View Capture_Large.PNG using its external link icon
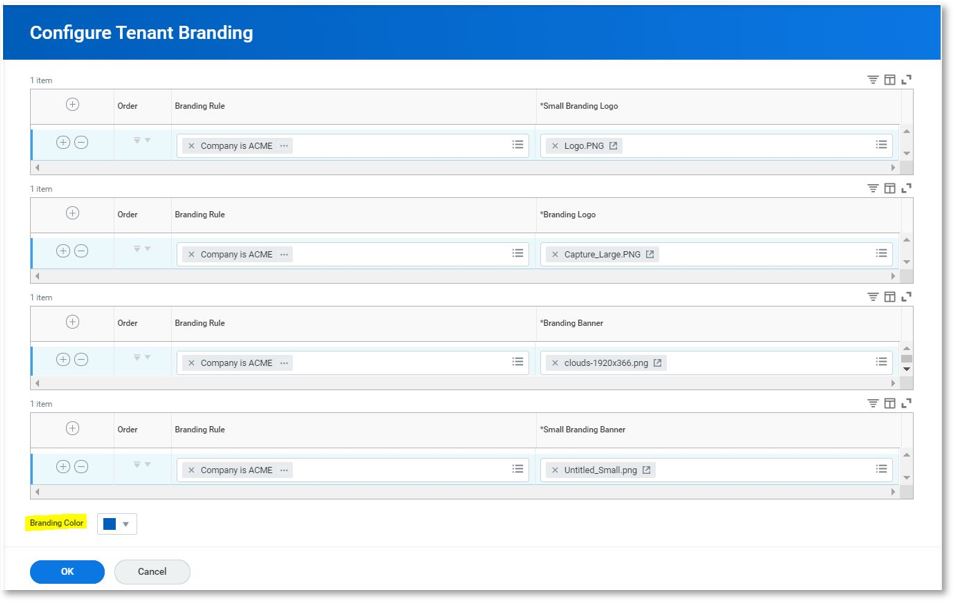Viewport: 955px width, 603px height. pos(651,253)
